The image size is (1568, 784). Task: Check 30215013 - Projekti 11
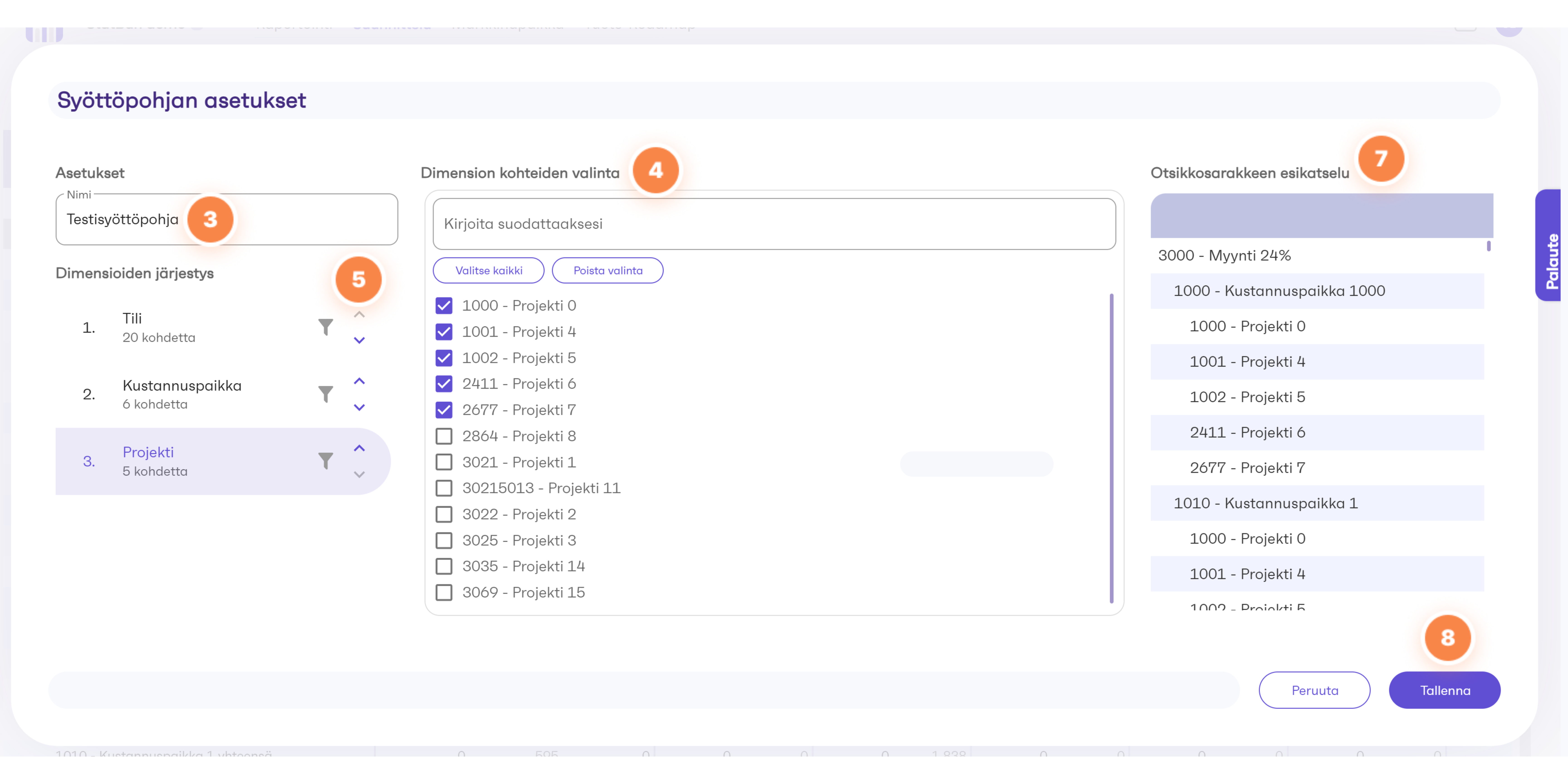click(444, 488)
